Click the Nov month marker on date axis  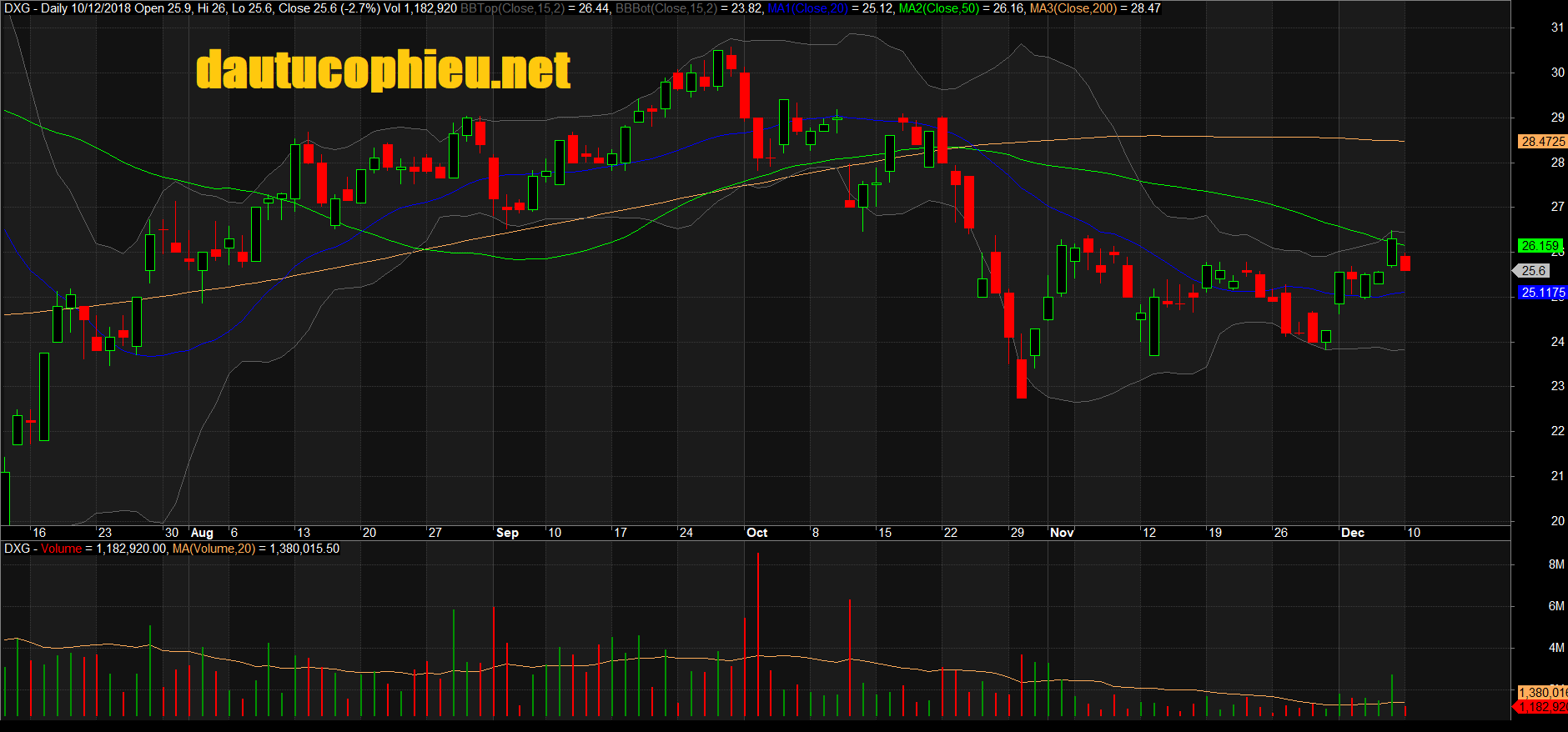pyautogui.click(x=1062, y=533)
